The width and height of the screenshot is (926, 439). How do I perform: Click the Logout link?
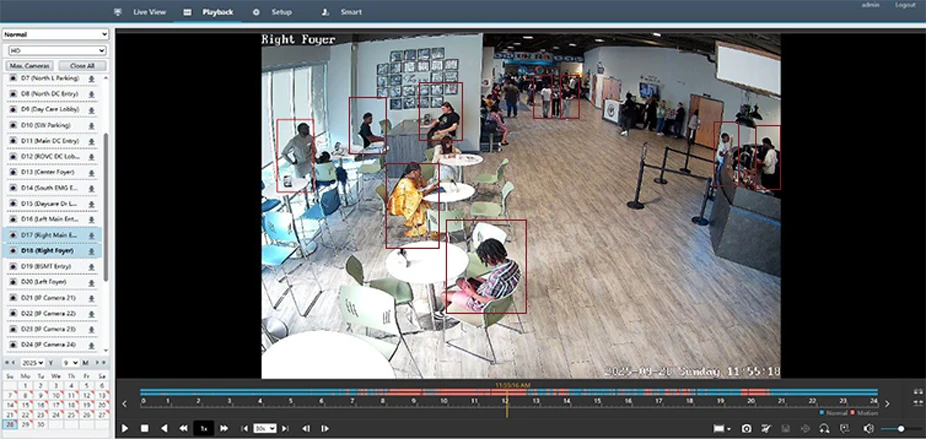(904, 5)
